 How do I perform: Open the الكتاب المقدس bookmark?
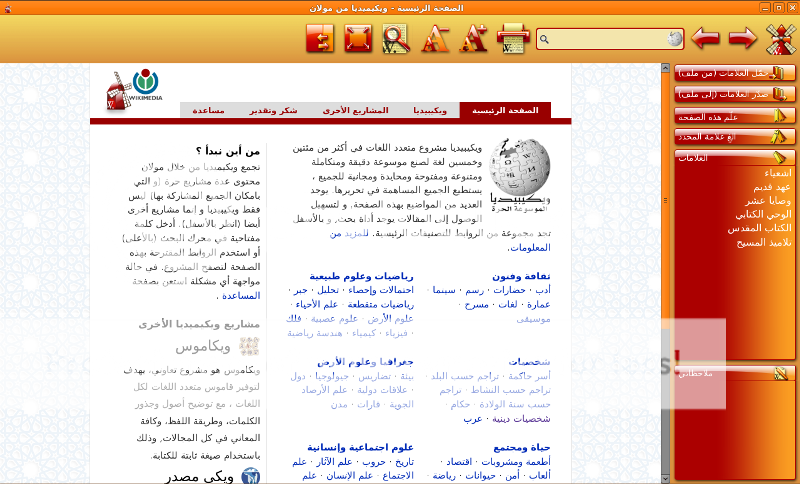(x=760, y=228)
